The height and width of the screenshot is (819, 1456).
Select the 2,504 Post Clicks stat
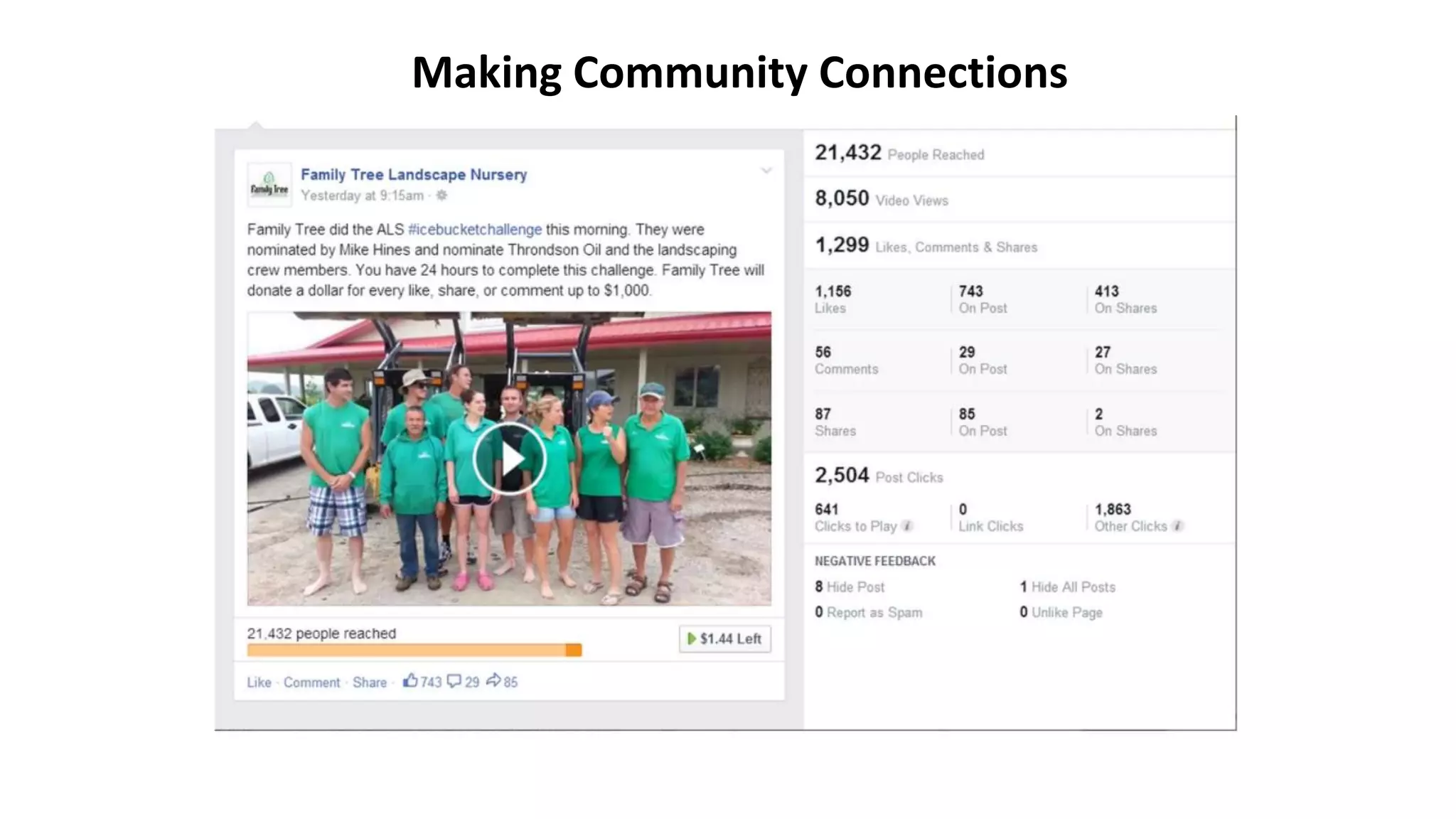879,476
